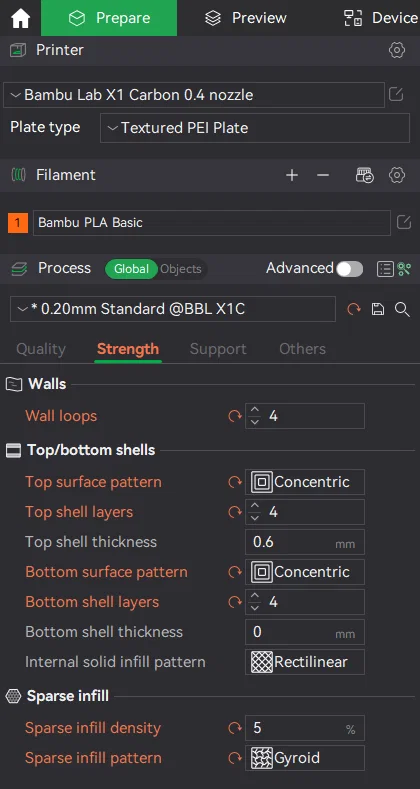Sync the AMS filament list icon
420x789 pixels.
(365, 175)
